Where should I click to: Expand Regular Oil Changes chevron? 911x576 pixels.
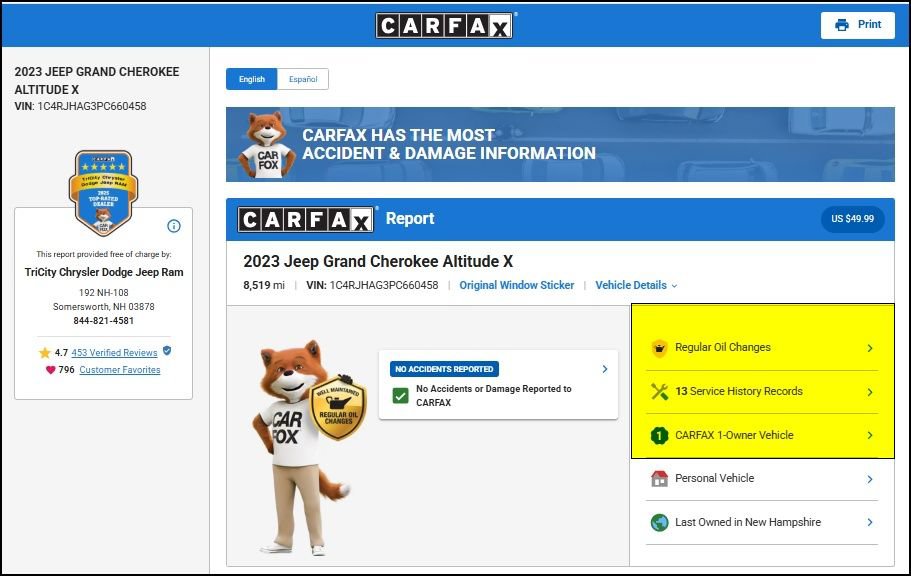870,348
